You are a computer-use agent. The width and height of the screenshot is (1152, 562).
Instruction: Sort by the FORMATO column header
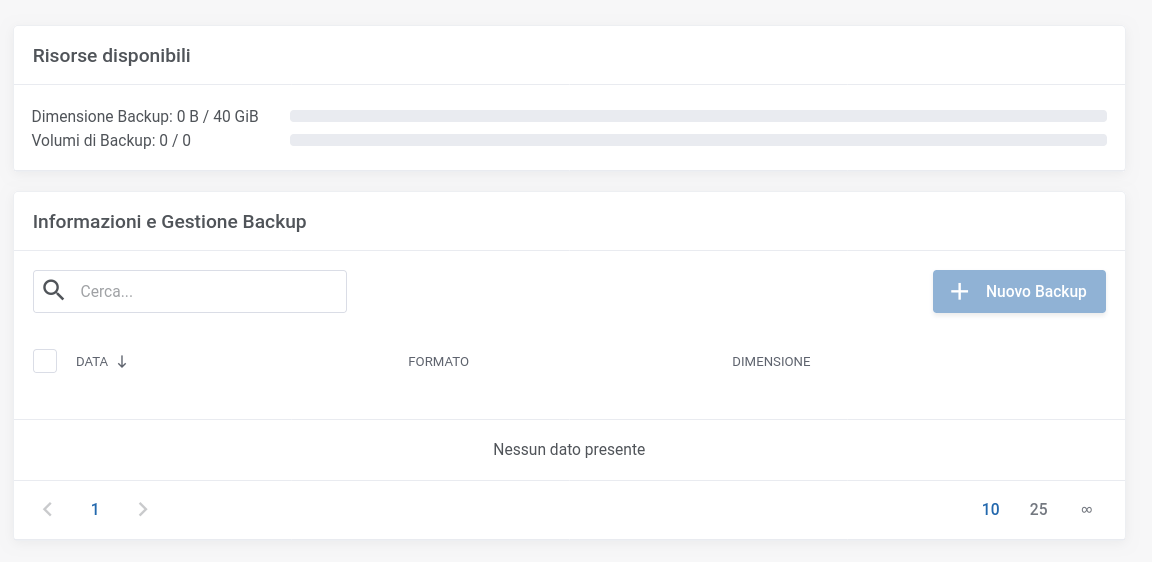[439, 361]
